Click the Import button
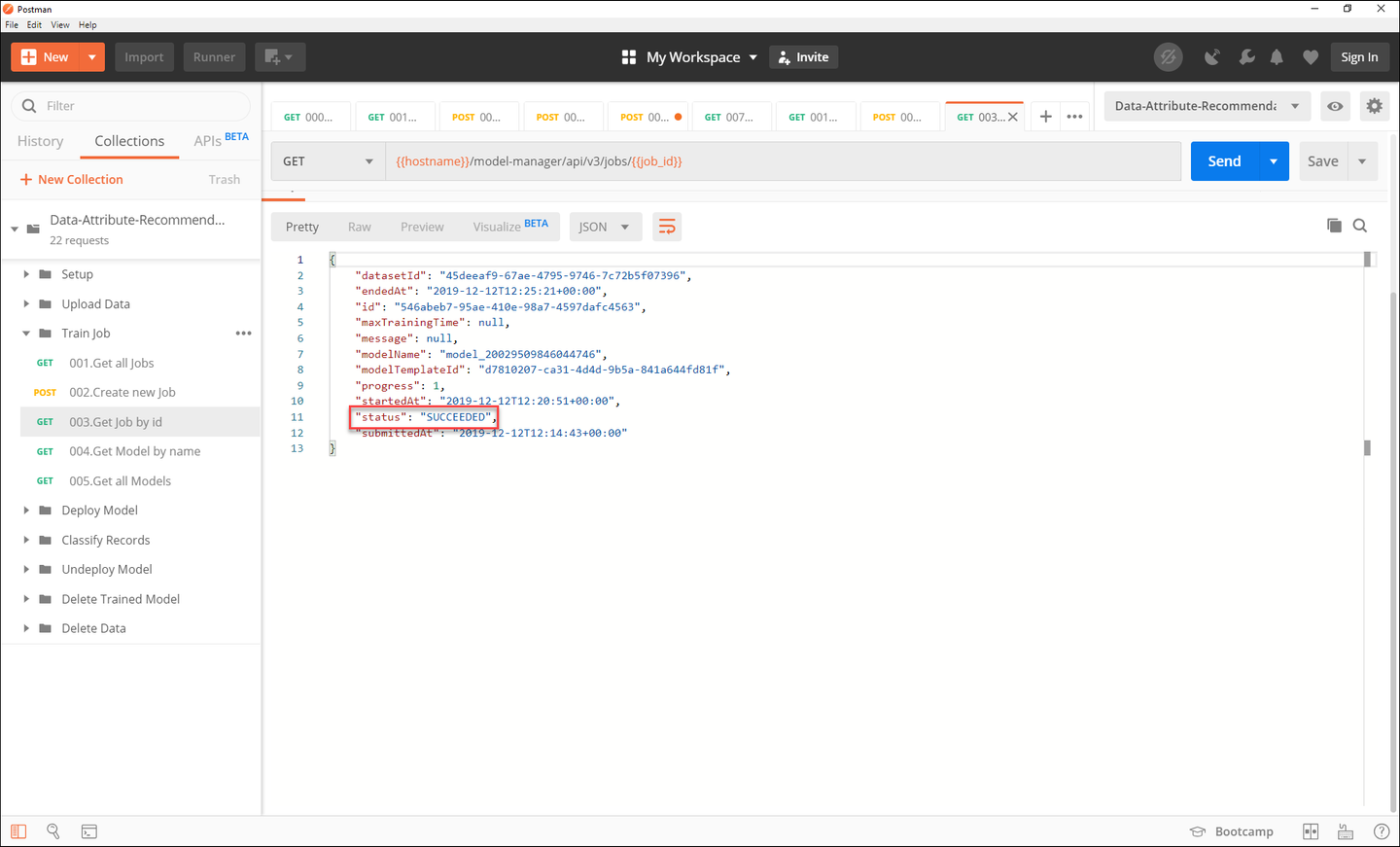 pyautogui.click(x=144, y=57)
